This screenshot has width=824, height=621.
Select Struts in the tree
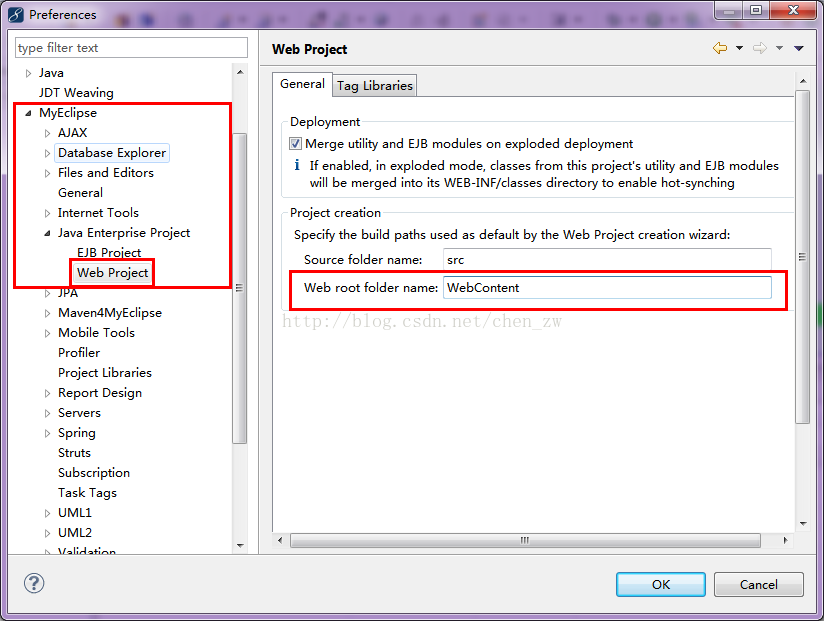click(x=74, y=452)
